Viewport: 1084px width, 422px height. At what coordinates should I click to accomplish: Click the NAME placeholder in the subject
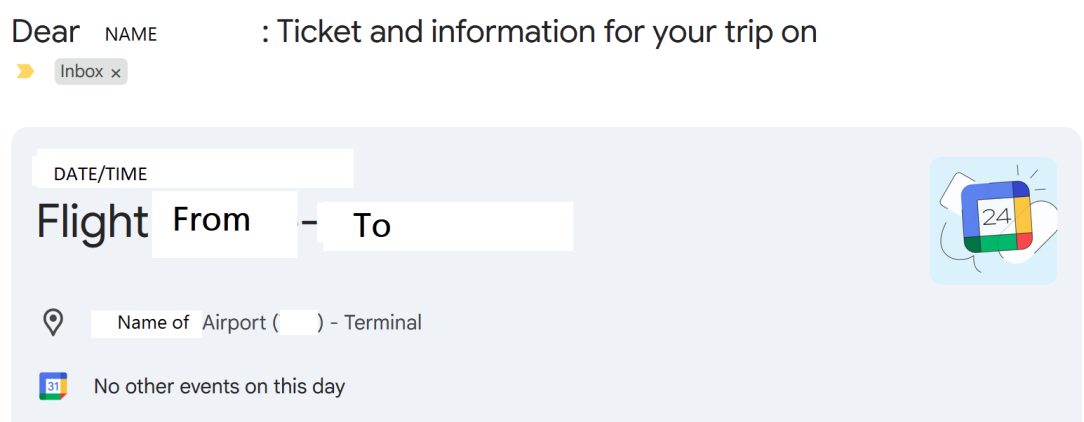click(131, 34)
